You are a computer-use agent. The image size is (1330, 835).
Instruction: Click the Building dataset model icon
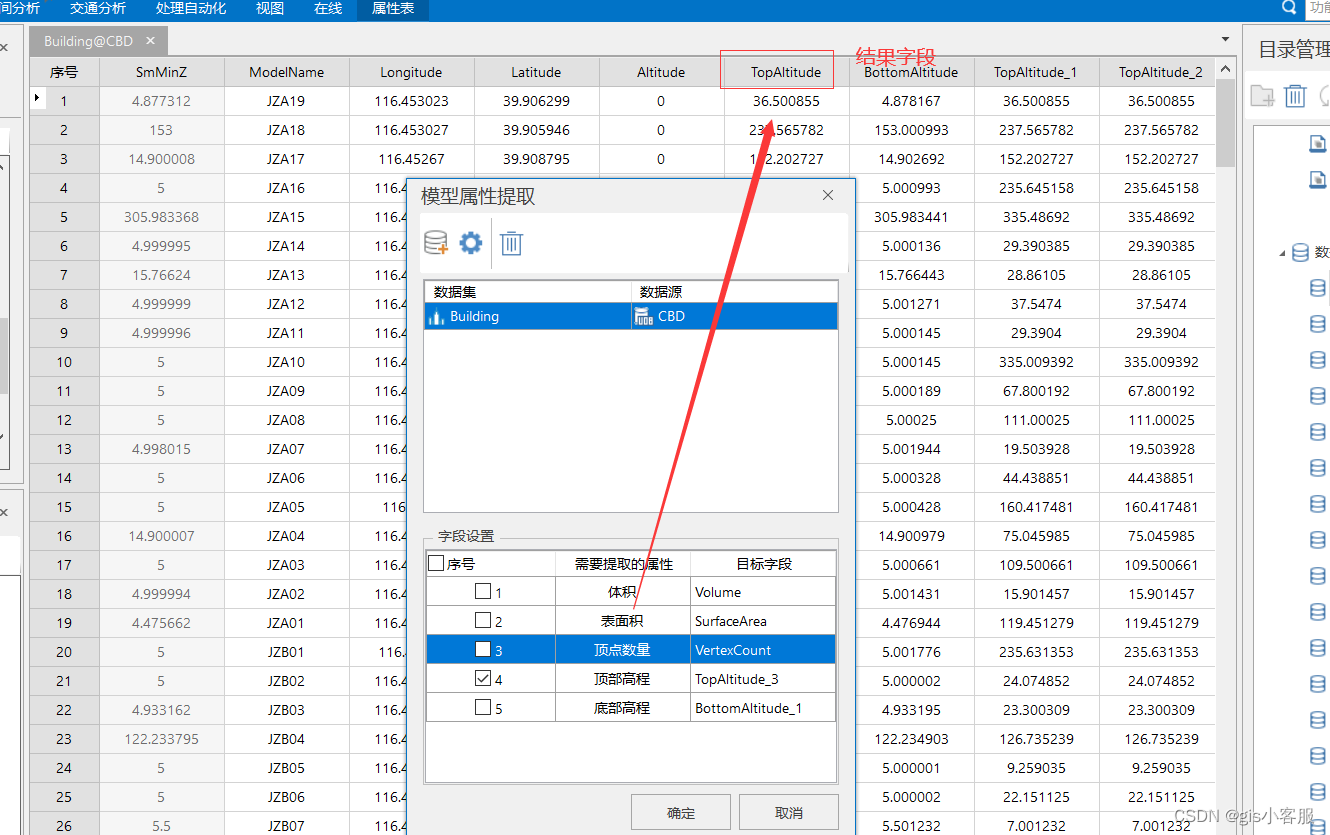click(436, 317)
